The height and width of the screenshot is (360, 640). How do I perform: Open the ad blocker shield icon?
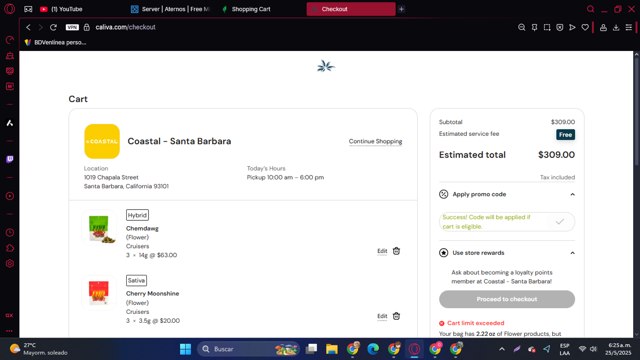560,27
